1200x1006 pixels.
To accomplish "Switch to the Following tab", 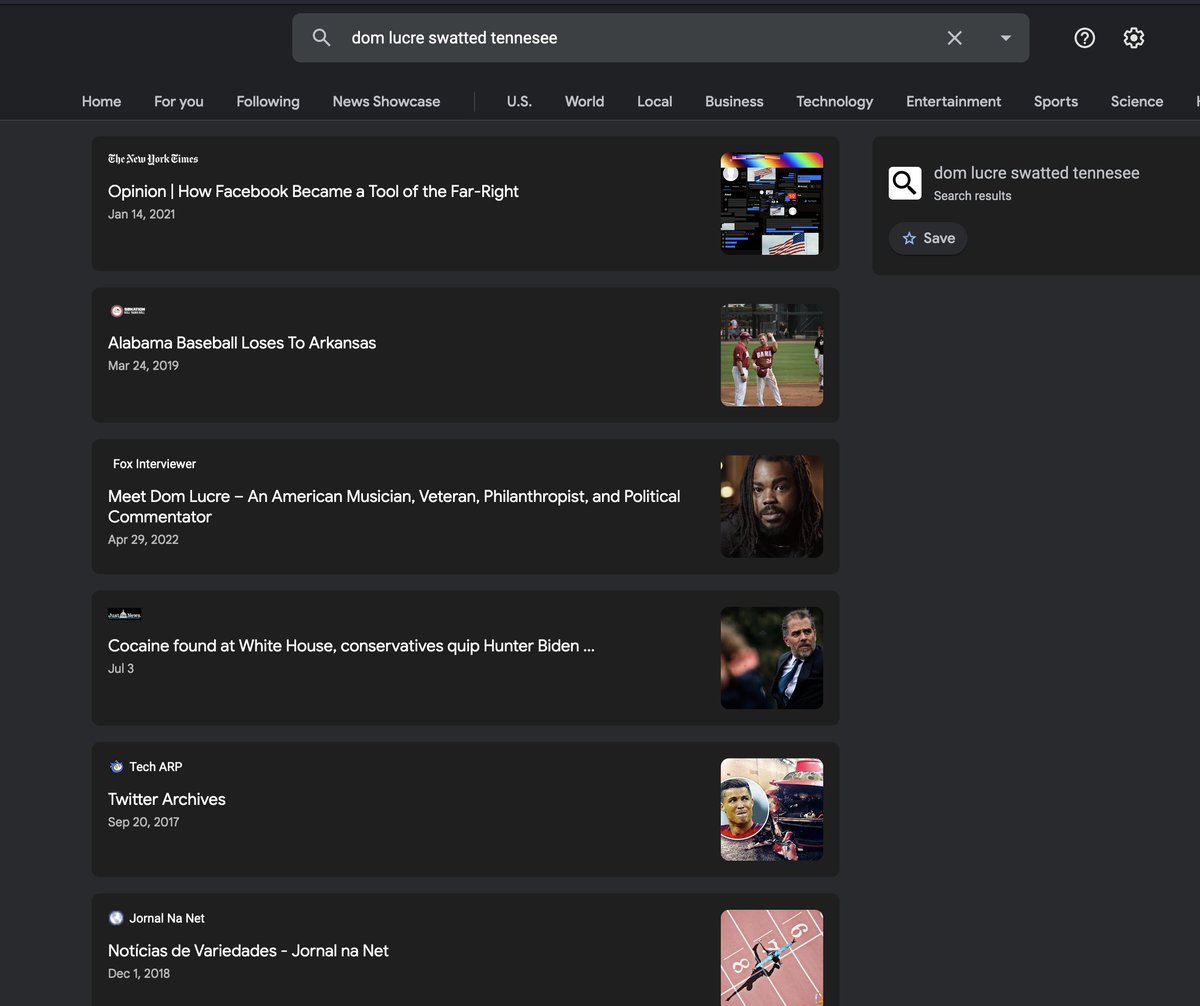I will (268, 101).
